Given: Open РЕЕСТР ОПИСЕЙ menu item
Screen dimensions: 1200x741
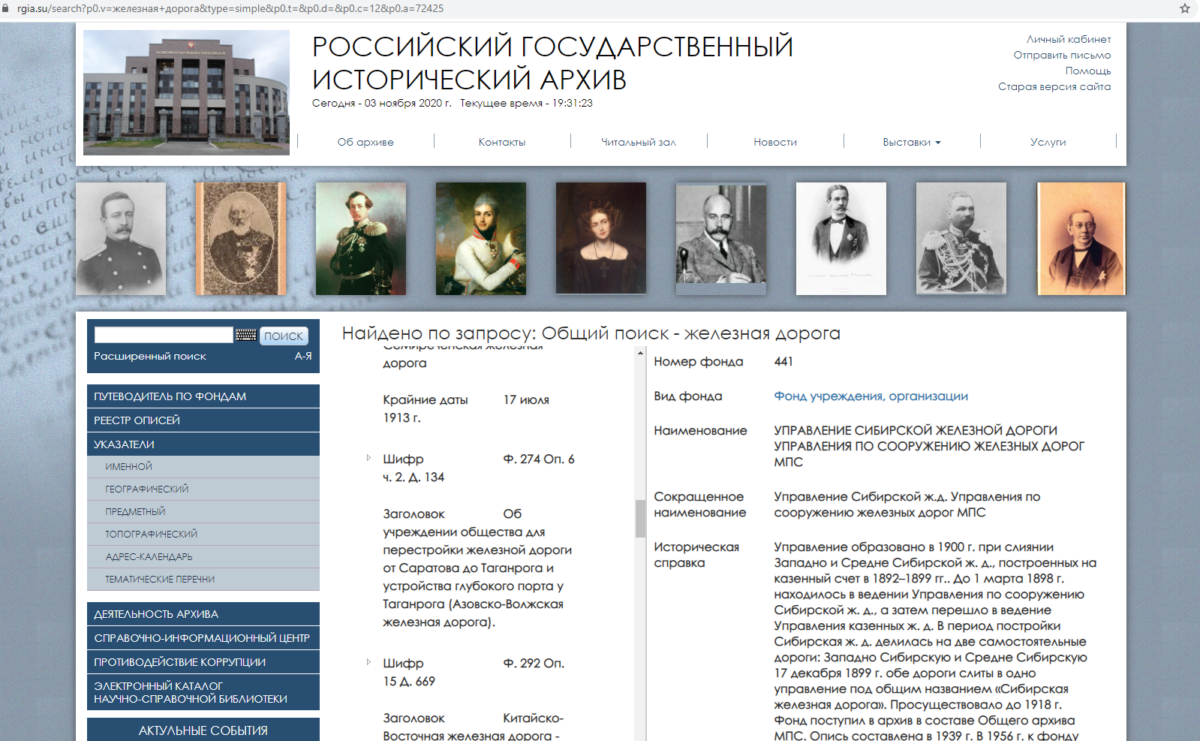Looking at the screenshot, I should click(203, 420).
